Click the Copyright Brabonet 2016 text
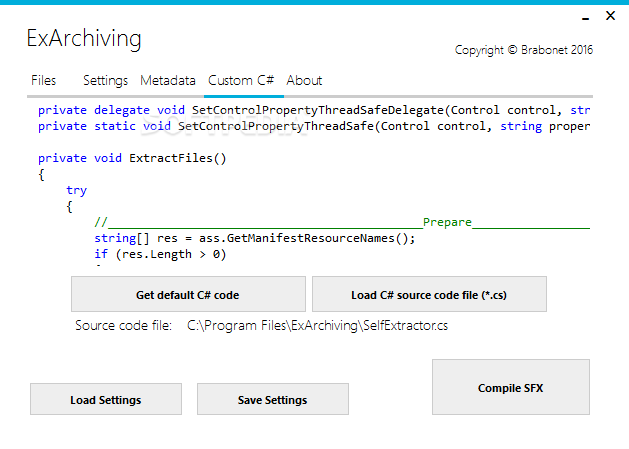 (x=524, y=50)
